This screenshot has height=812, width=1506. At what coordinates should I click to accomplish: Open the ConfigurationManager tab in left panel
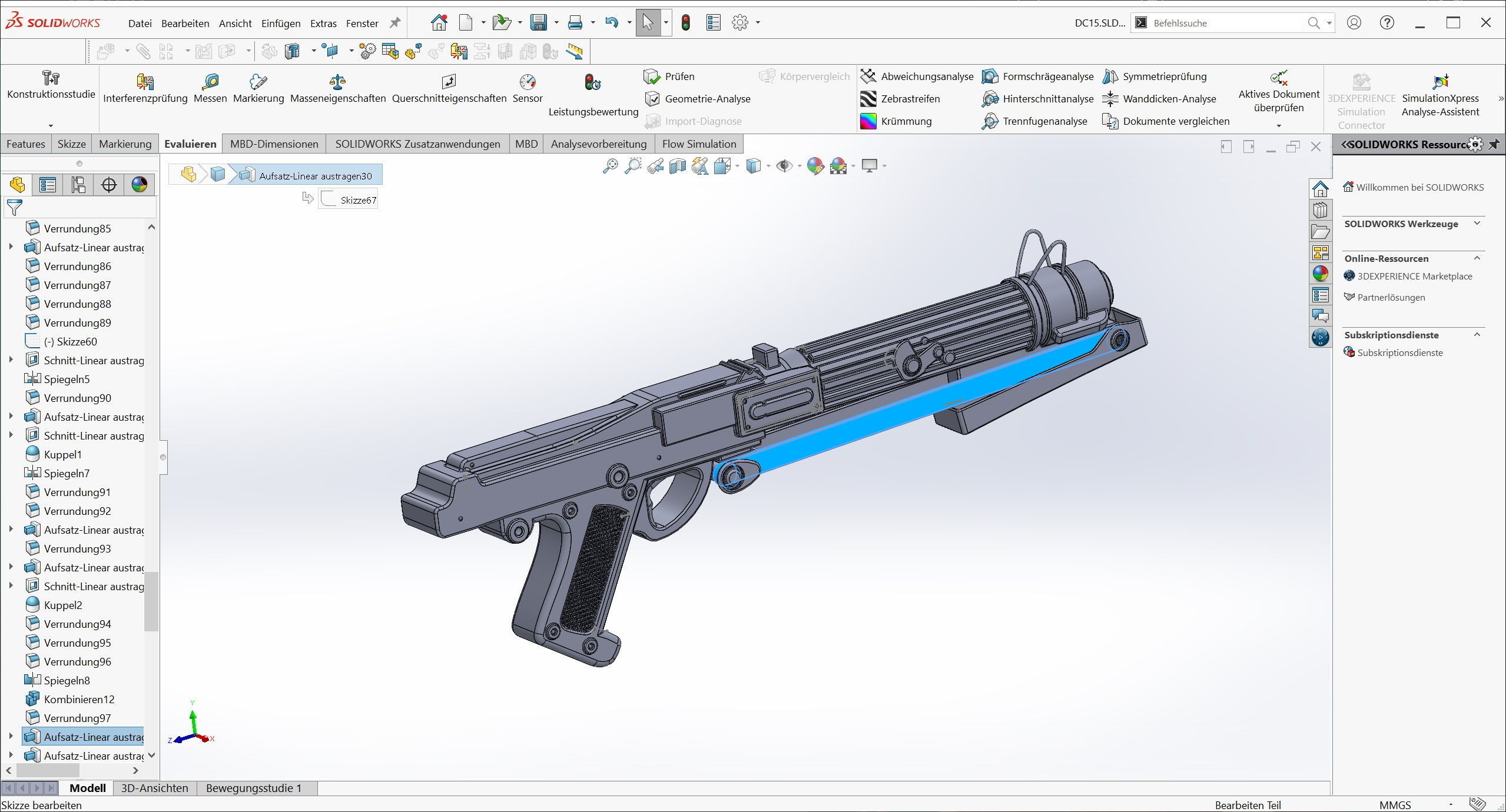pyautogui.click(x=78, y=185)
